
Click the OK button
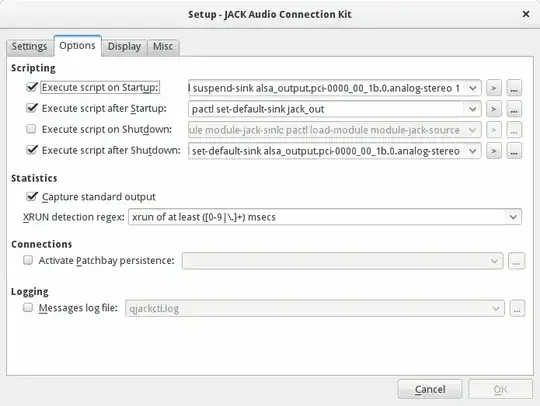point(500,389)
